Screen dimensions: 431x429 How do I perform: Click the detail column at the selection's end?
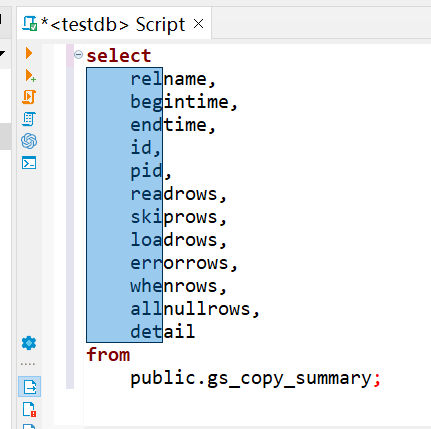(x=162, y=332)
